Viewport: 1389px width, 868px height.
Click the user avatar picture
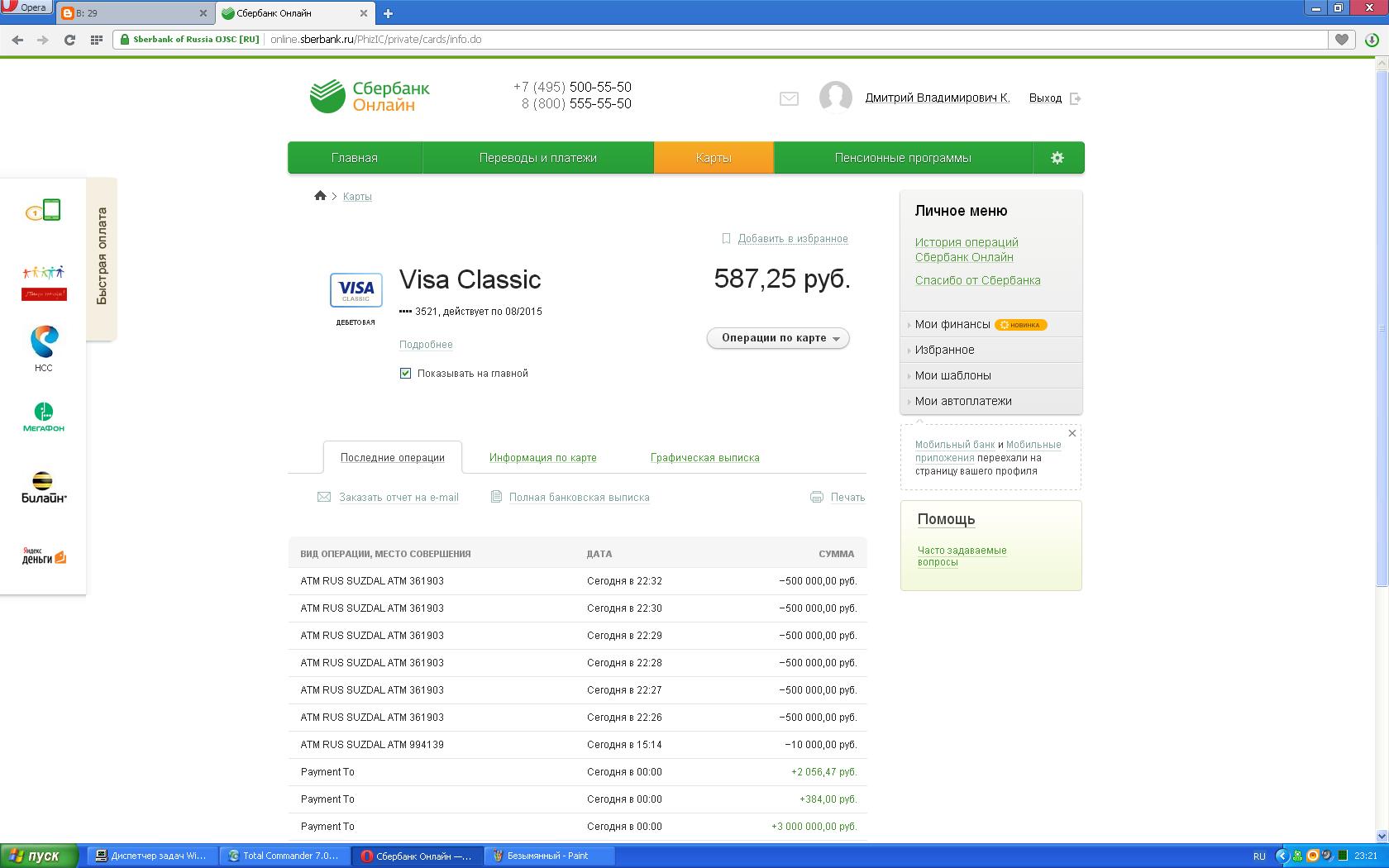coord(835,98)
